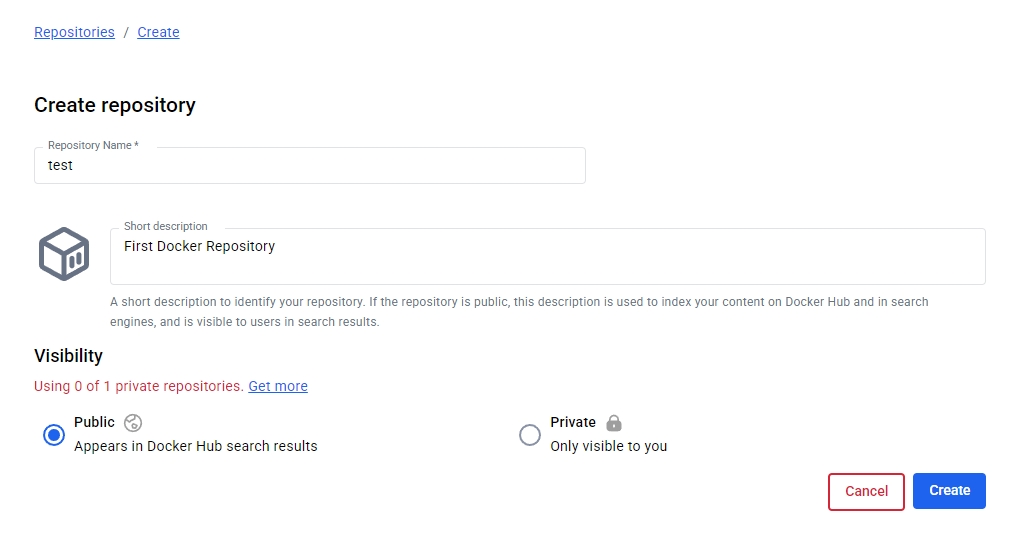
Task: Click the blue Create button
Action: [x=949, y=491]
